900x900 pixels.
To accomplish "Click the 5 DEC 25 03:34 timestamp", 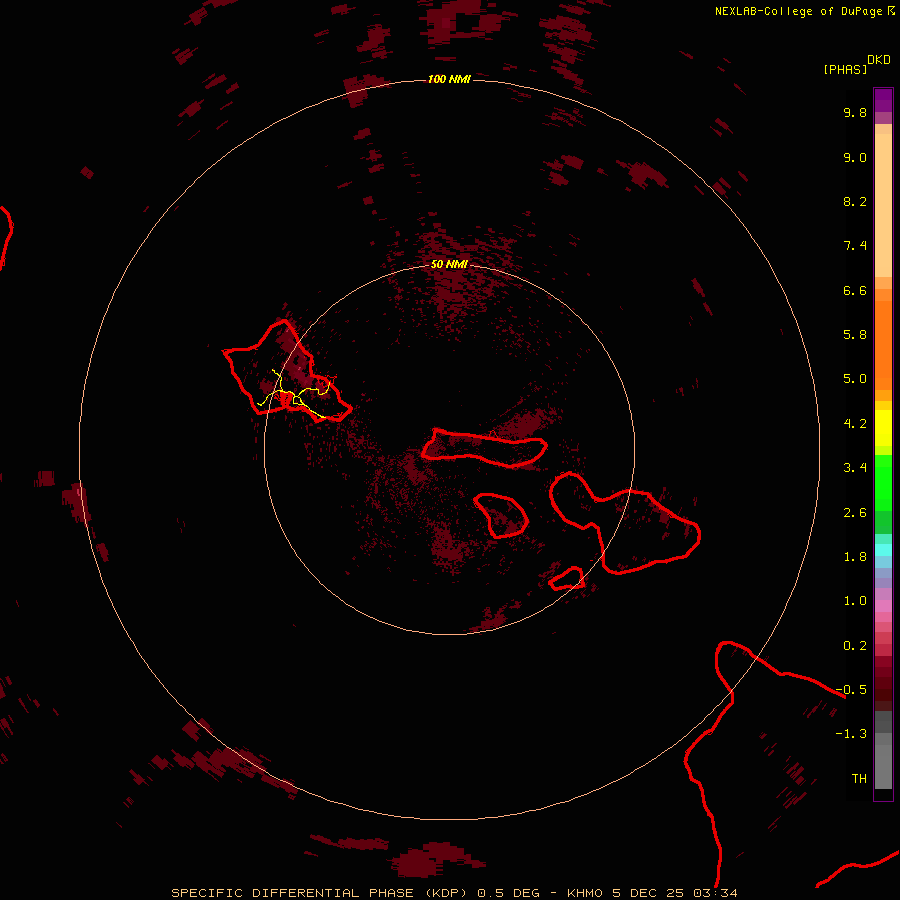I will click(x=674, y=893).
